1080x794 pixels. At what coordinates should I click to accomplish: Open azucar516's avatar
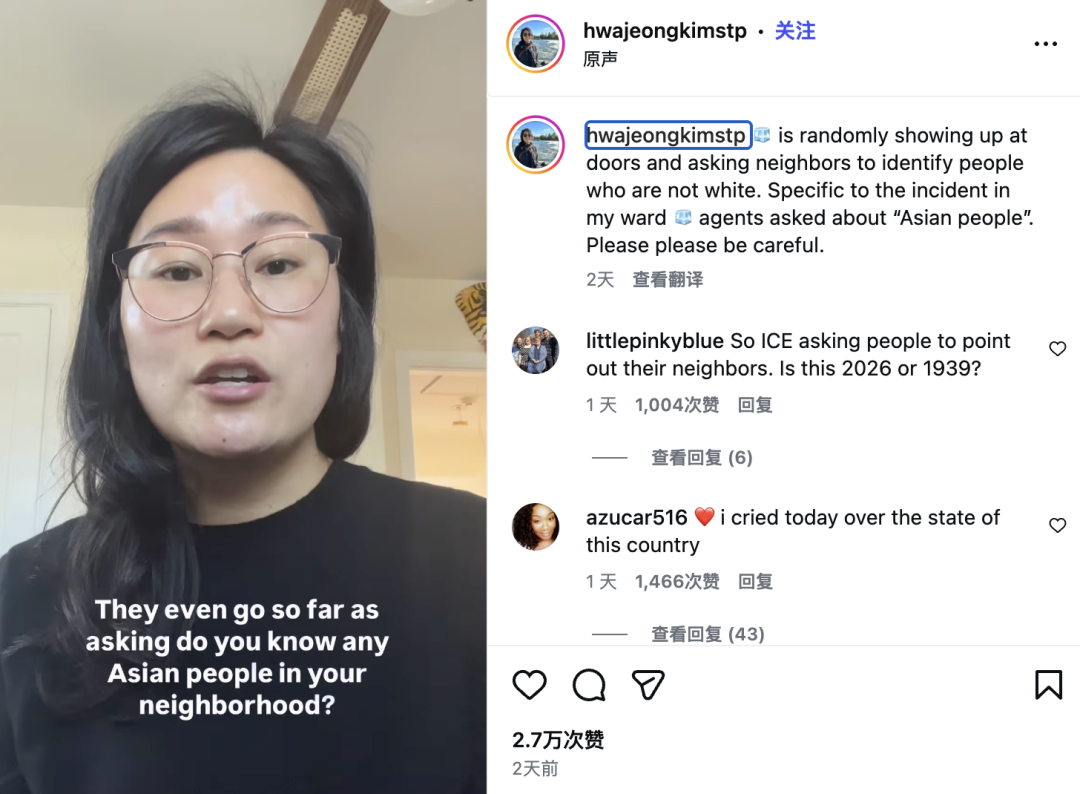[x=536, y=527]
